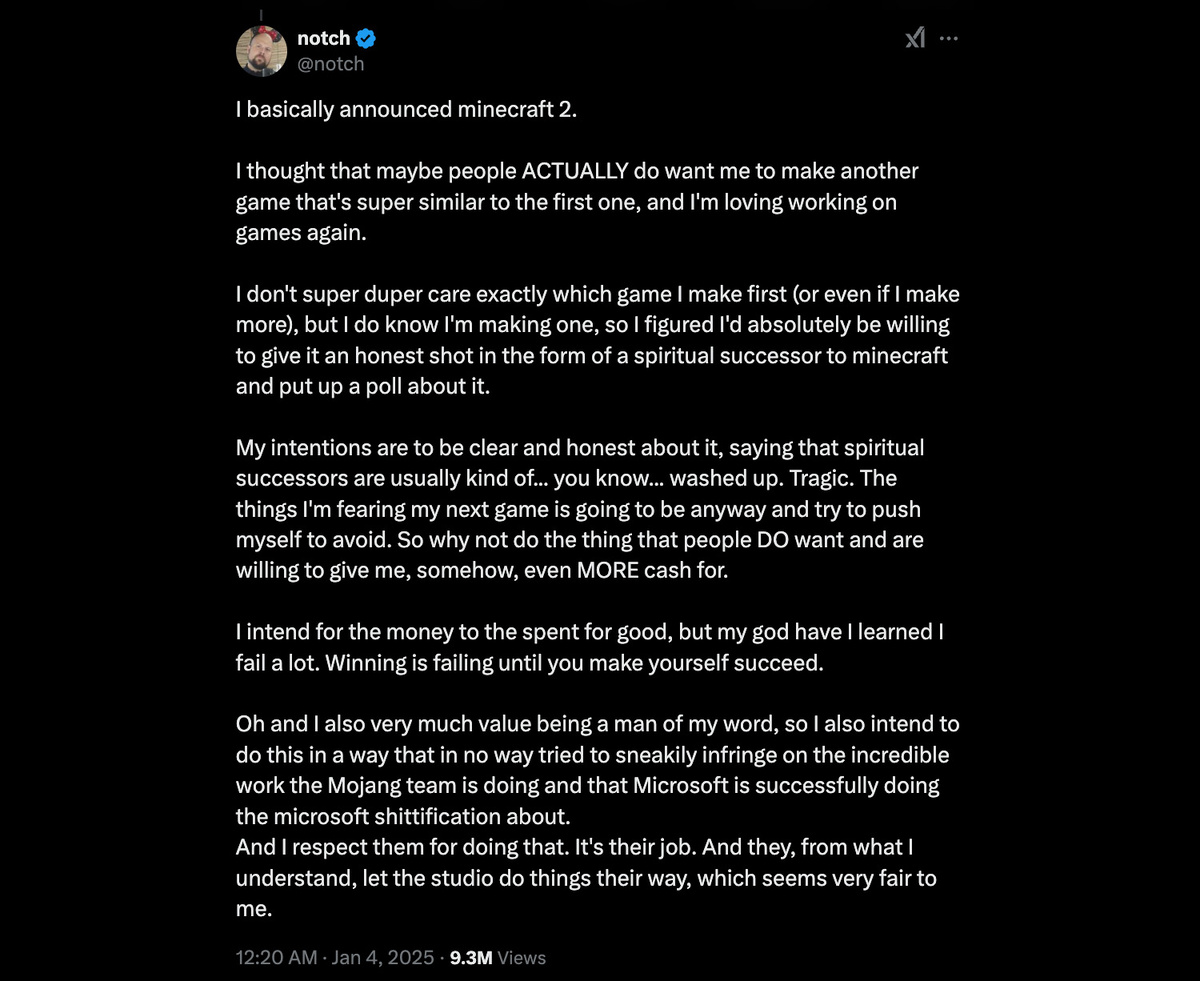Click the Jan 4, 2025 date

380,957
